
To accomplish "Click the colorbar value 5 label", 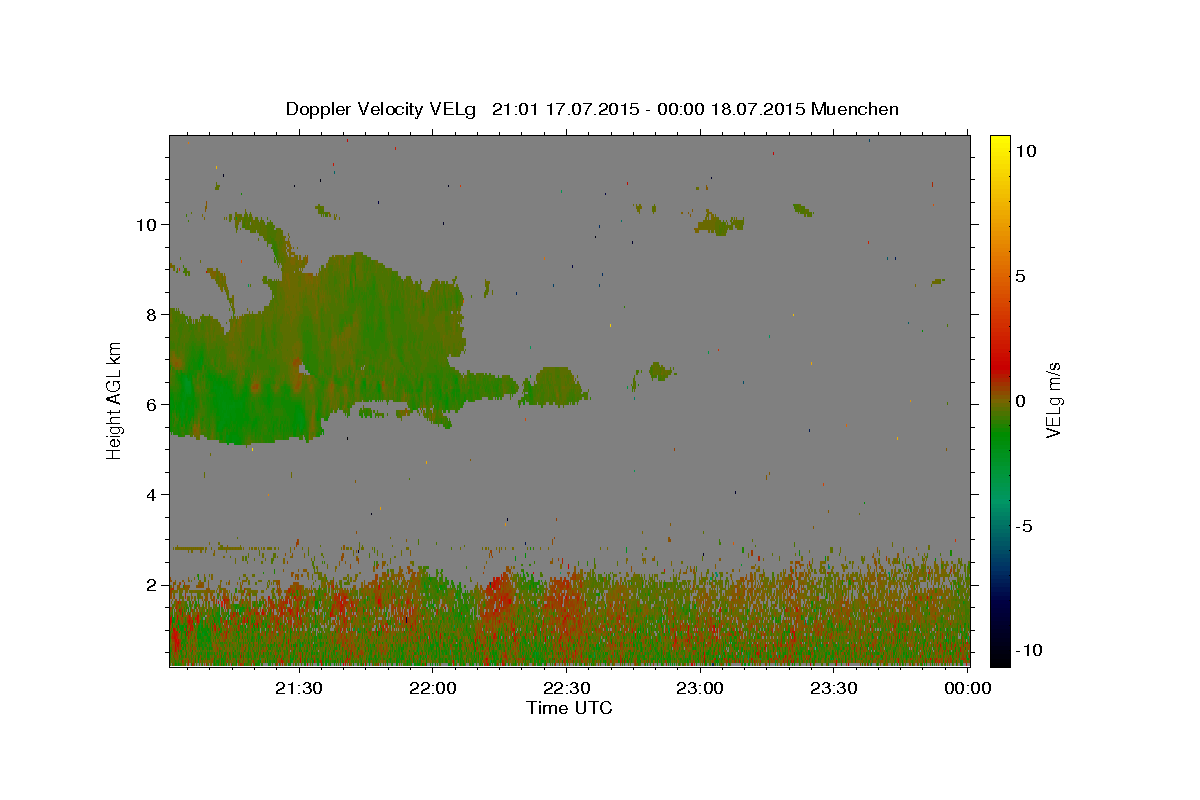I will pos(1020,275).
